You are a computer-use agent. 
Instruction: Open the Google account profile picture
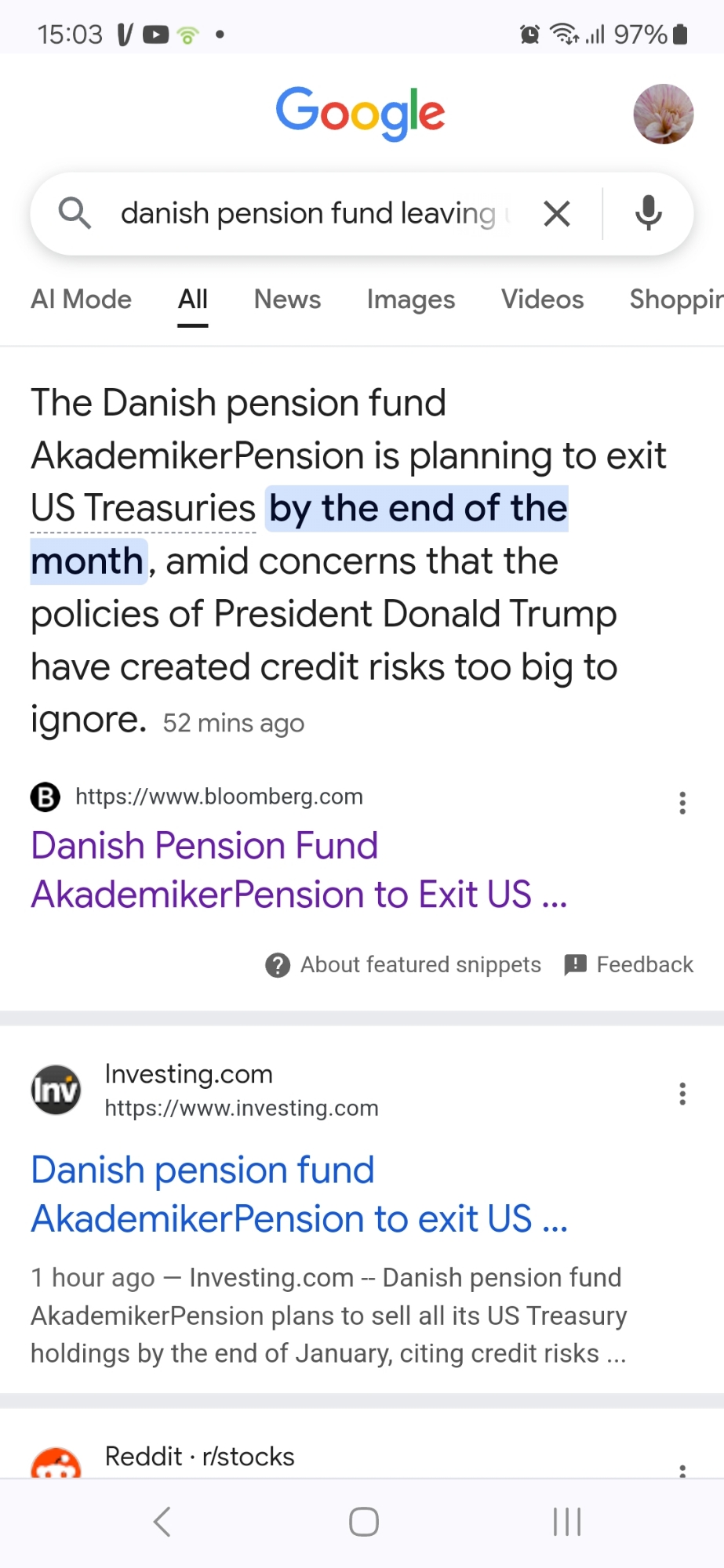[x=663, y=114]
